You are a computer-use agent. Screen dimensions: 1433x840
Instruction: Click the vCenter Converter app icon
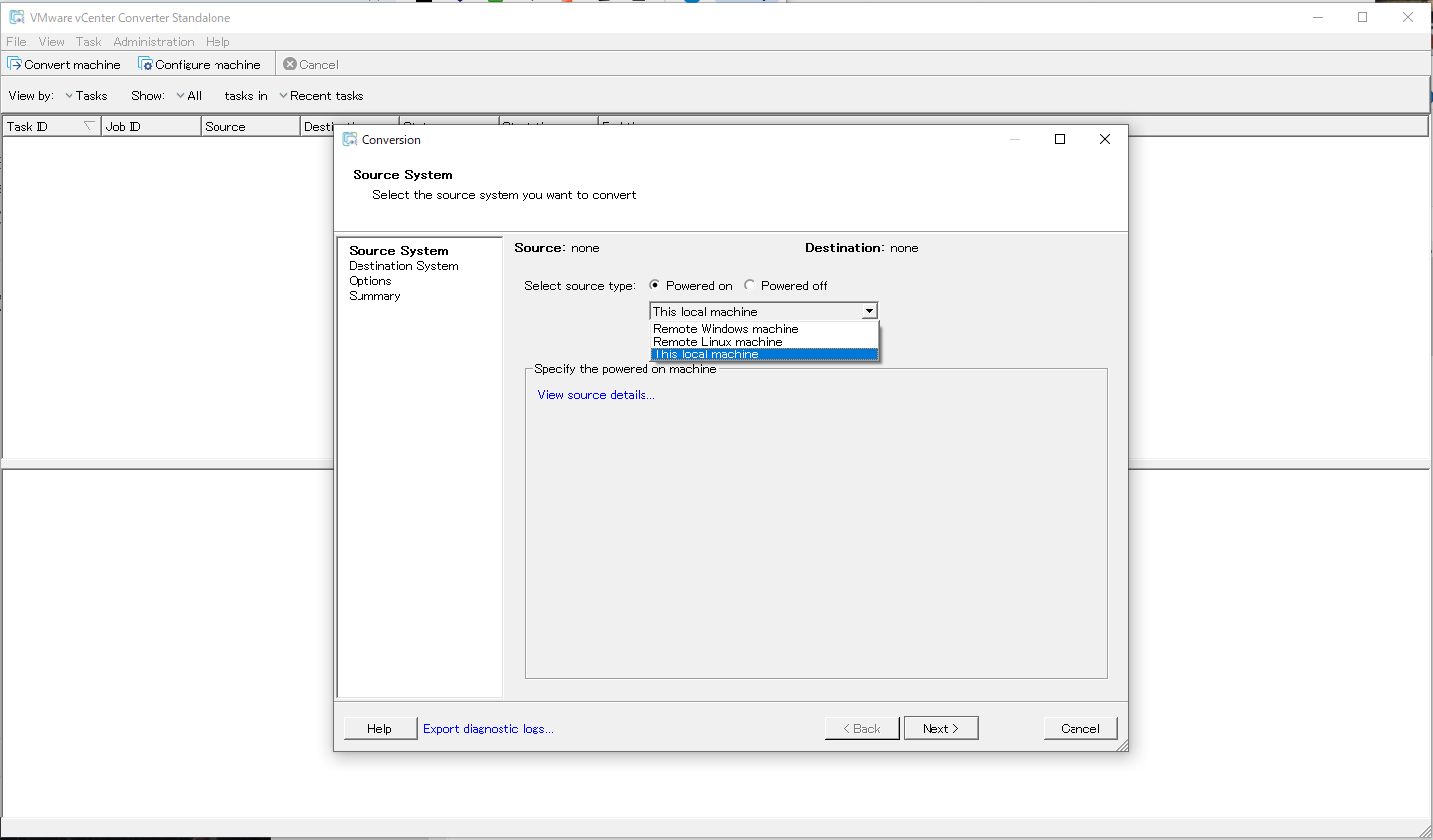click(16, 17)
